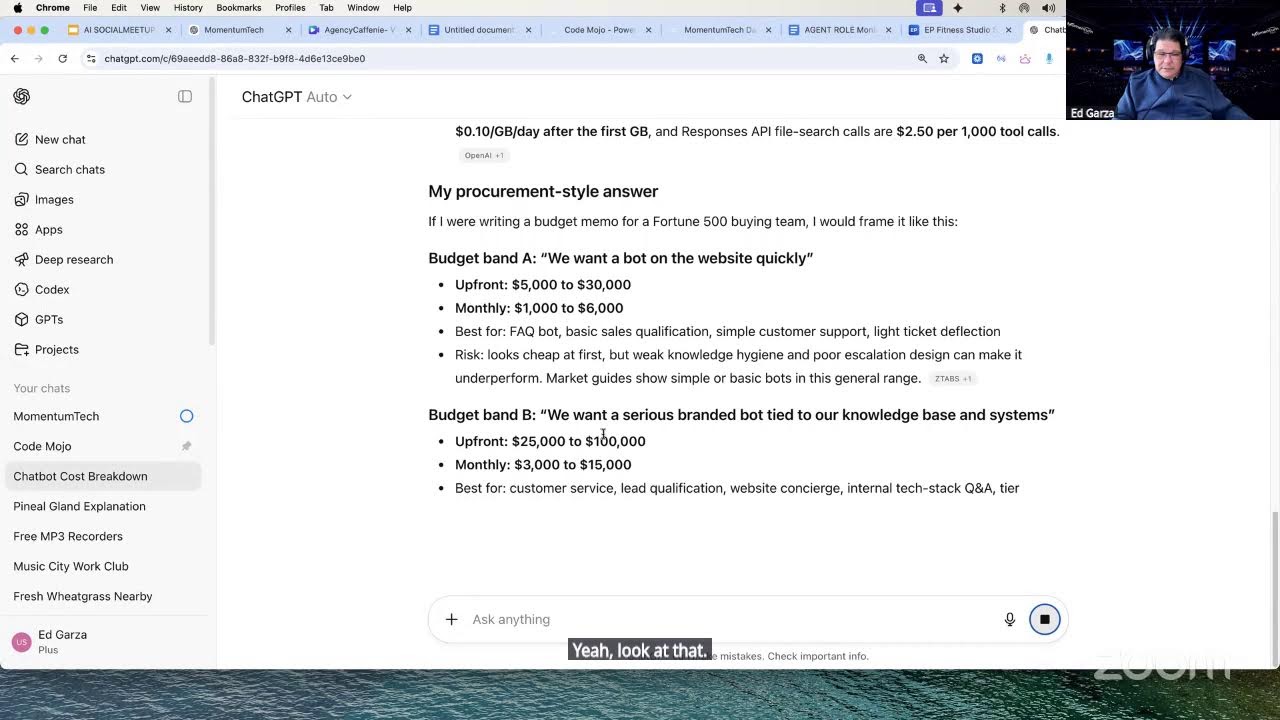Close the Untitled document tab

[528, 30]
